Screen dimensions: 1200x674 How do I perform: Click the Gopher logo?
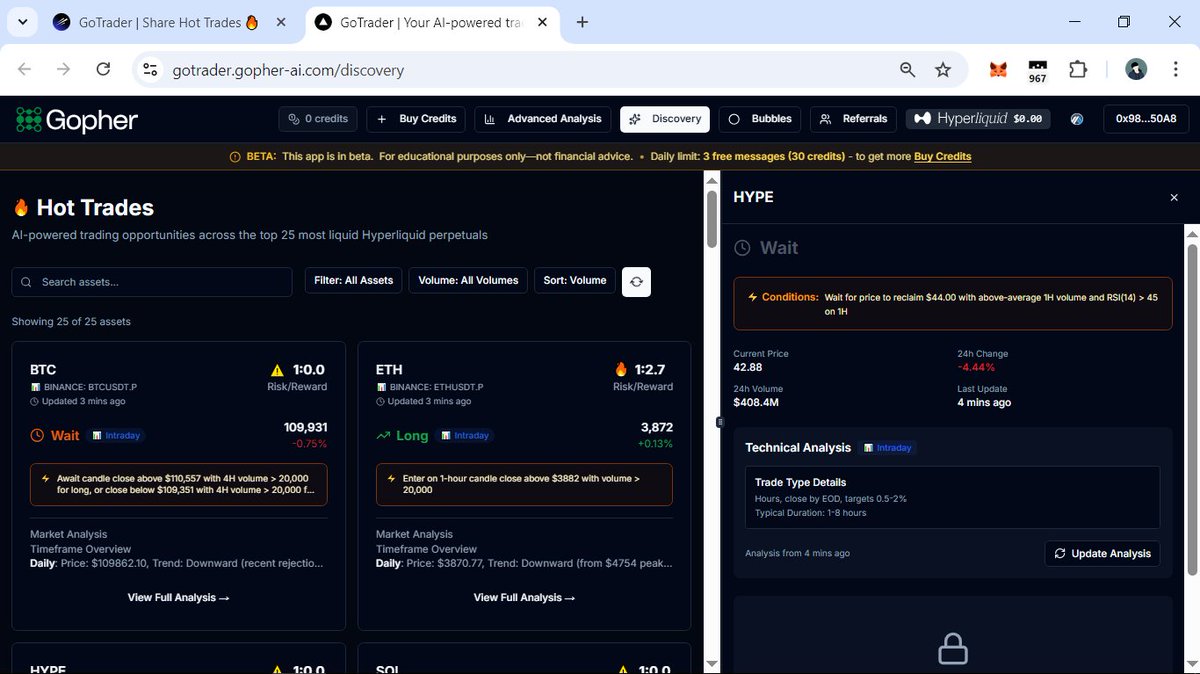(77, 120)
